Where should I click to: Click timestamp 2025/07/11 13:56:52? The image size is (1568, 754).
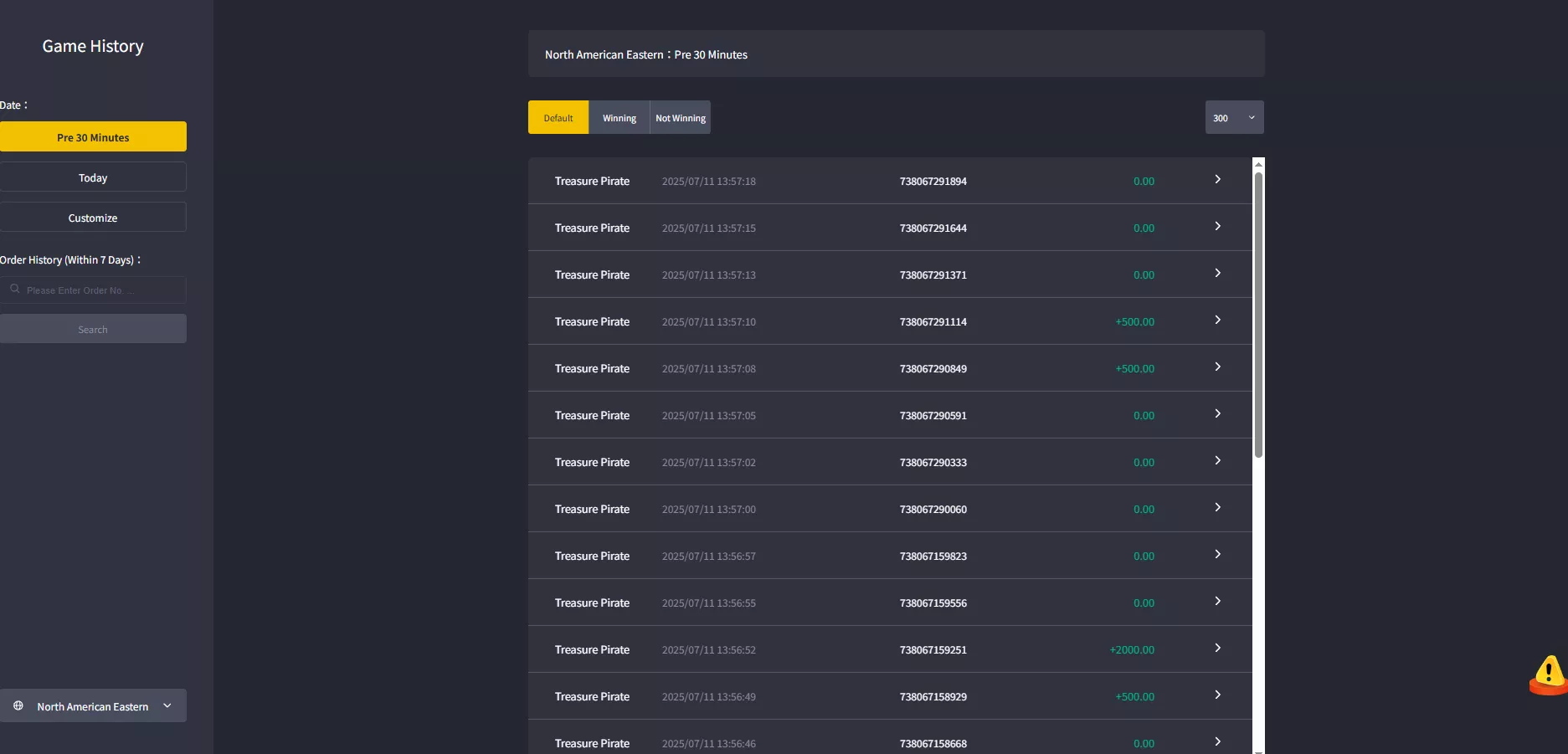click(x=708, y=649)
